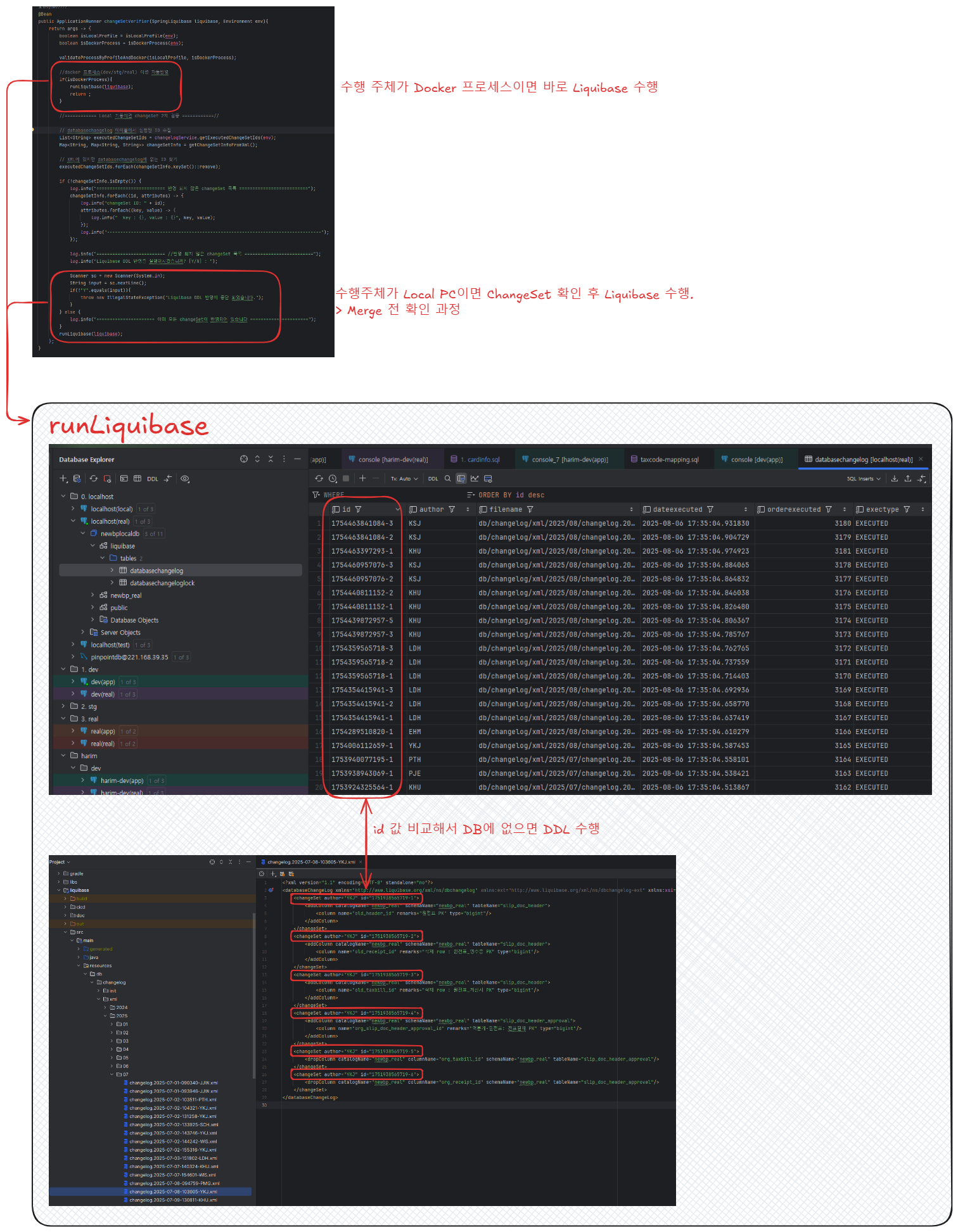
Task: Toggle the filter icon on exectype column header
Action: click(907, 509)
